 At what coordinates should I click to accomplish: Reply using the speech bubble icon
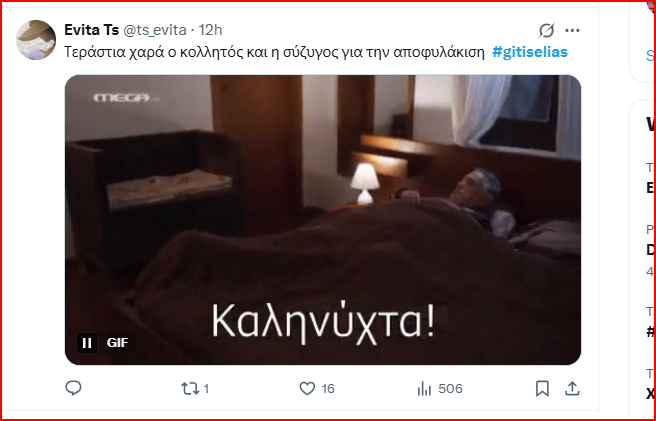(73, 389)
